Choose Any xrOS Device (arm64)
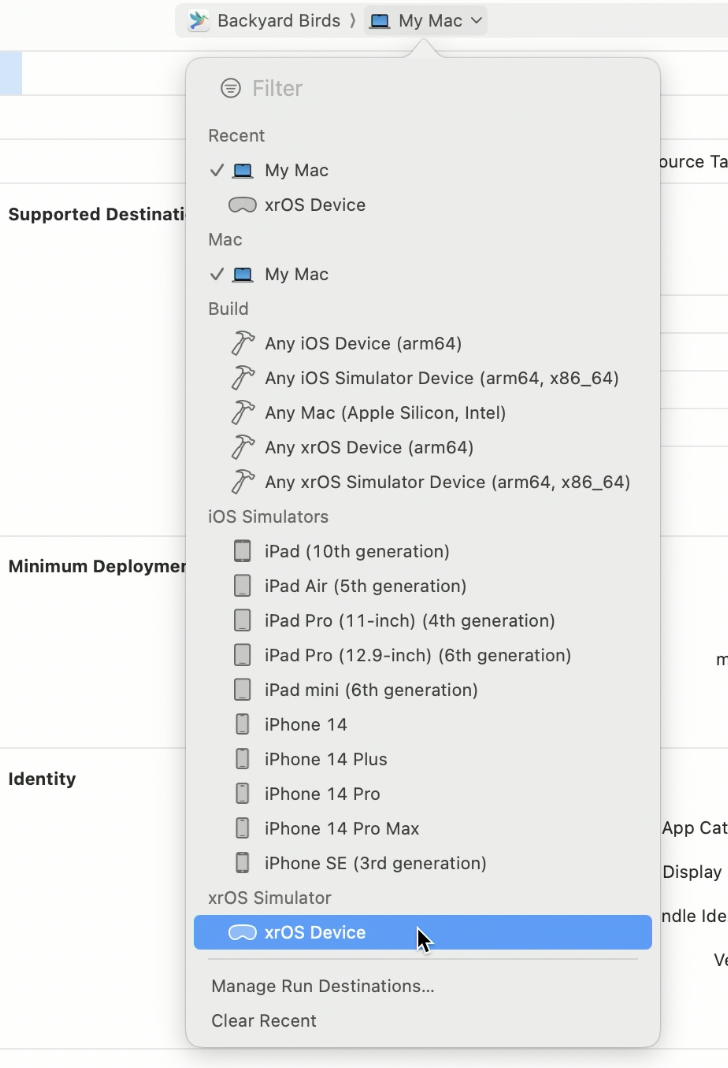The width and height of the screenshot is (728, 1068). coord(422,447)
